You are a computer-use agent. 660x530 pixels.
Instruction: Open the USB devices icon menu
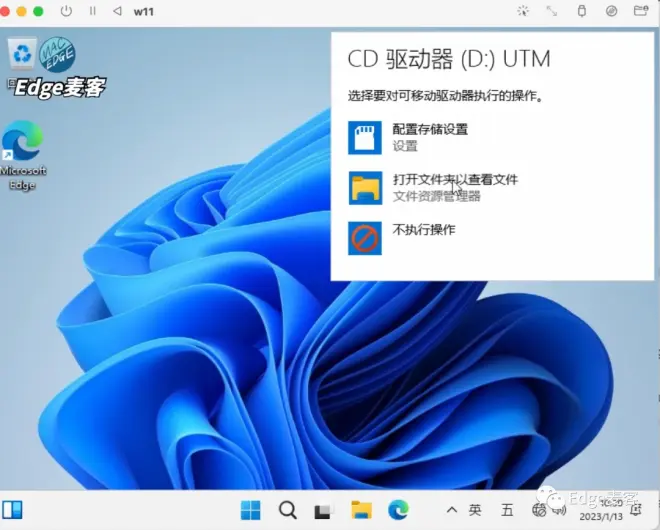click(582, 11)
